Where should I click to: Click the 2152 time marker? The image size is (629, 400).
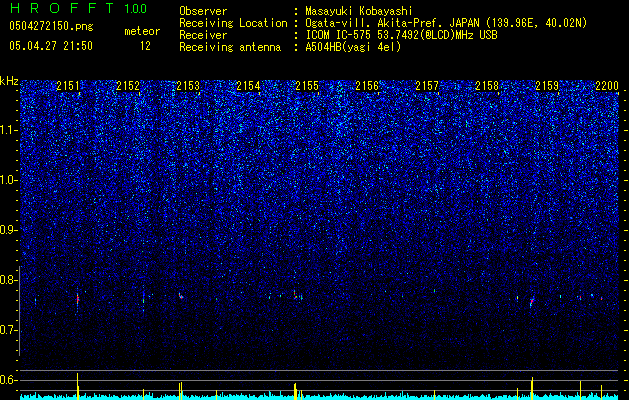coord(128,86)
